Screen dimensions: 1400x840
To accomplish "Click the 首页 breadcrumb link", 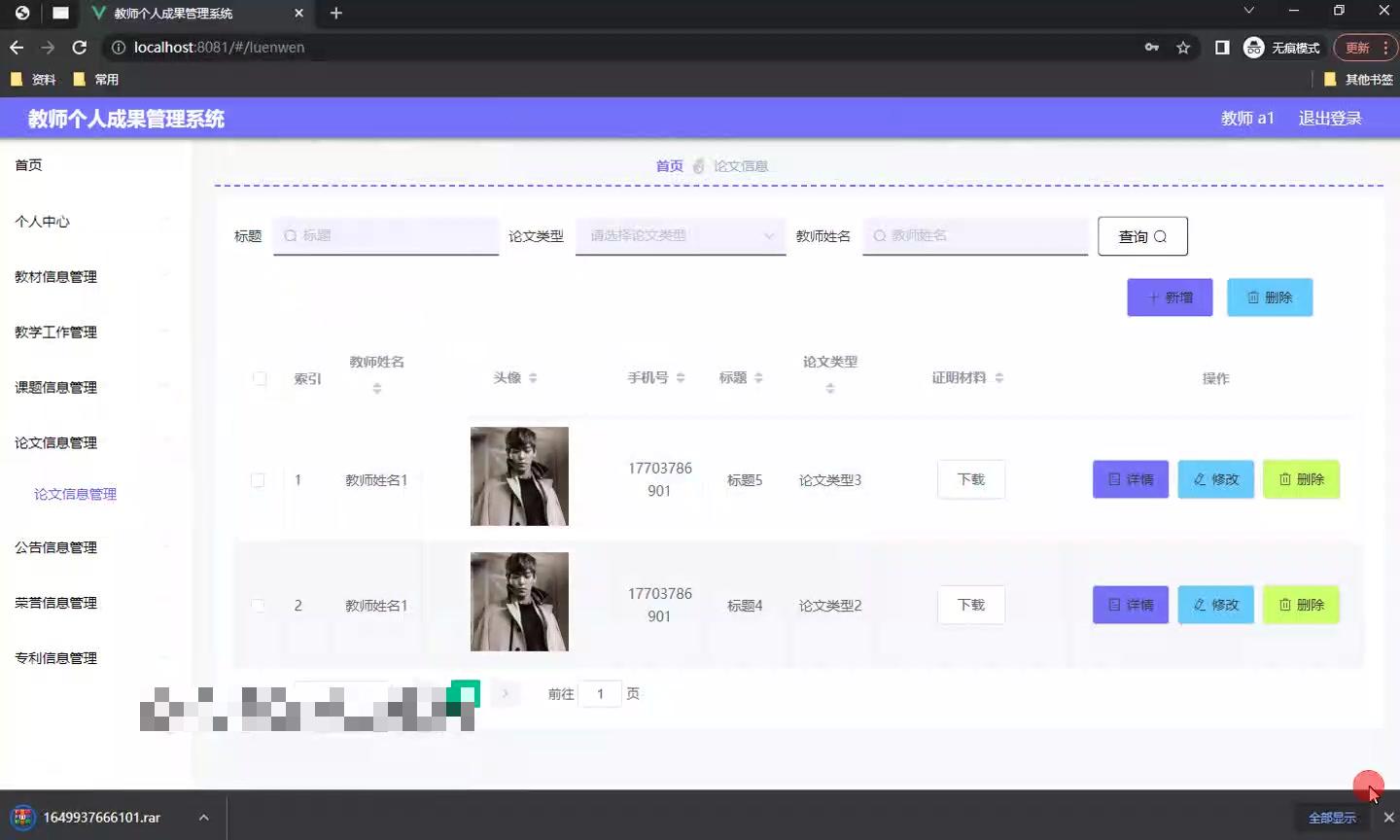I will point(669,166).
